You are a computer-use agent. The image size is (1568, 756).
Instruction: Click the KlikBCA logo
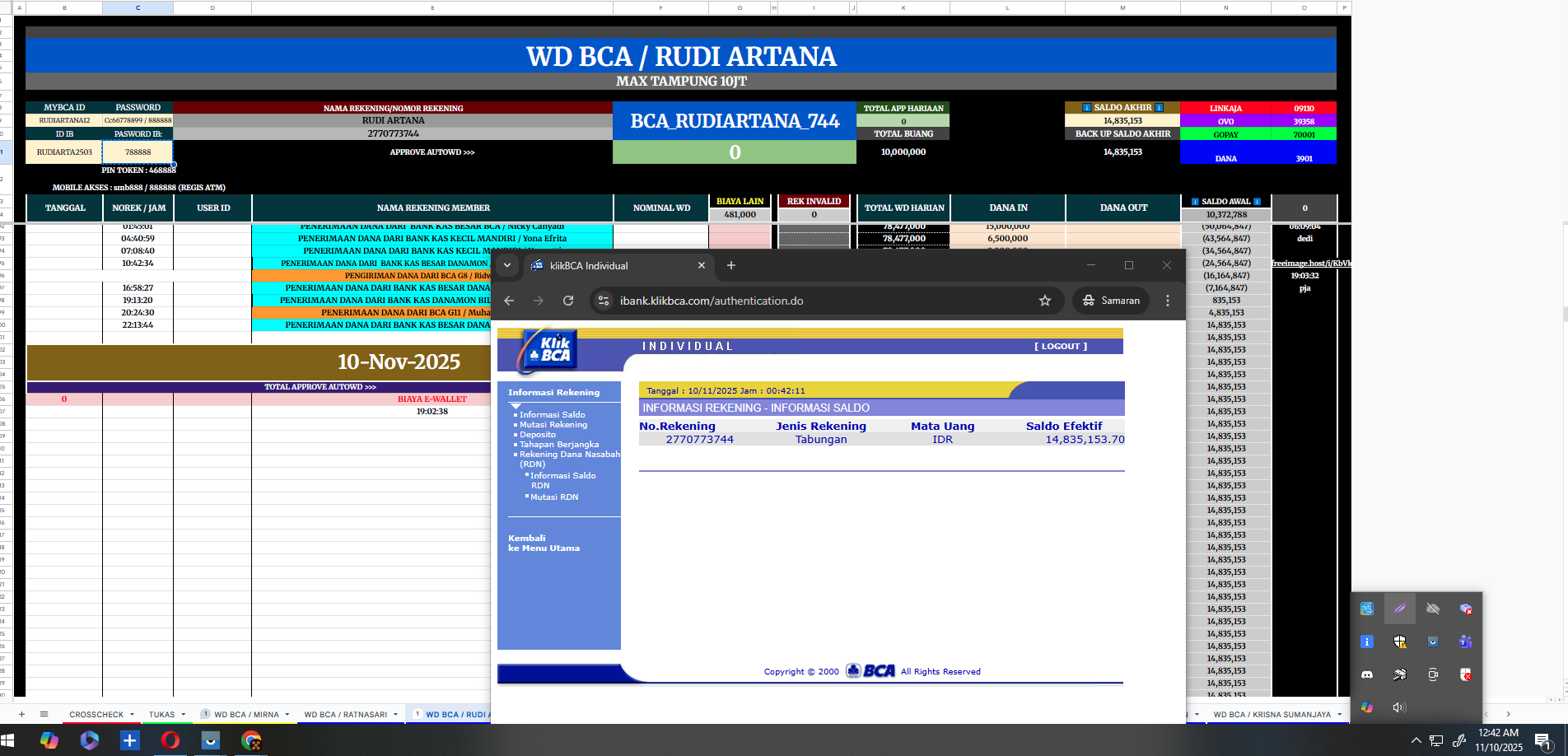coord(548,351)
